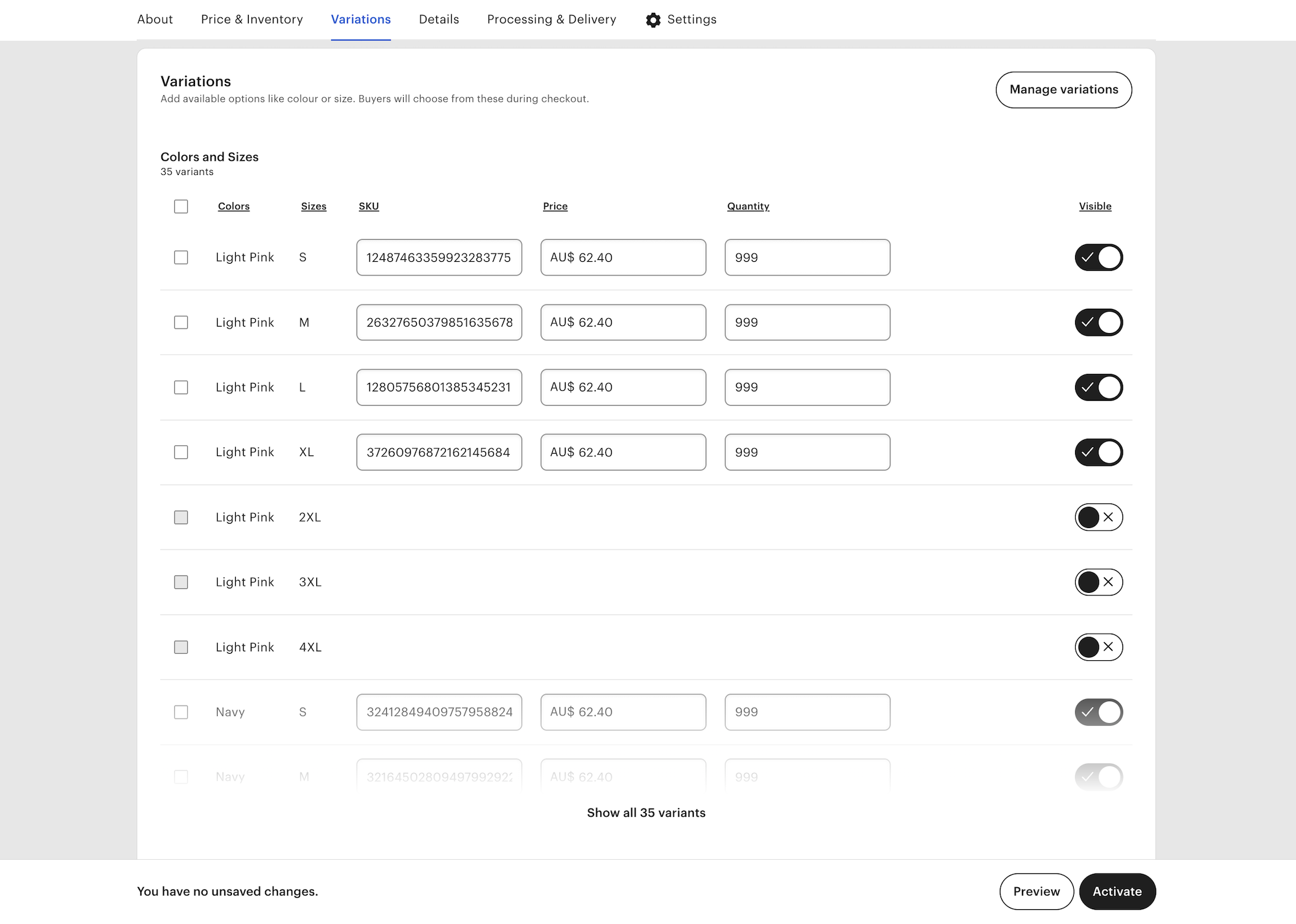Open Processing & Delivery tab

coord(551,19)
